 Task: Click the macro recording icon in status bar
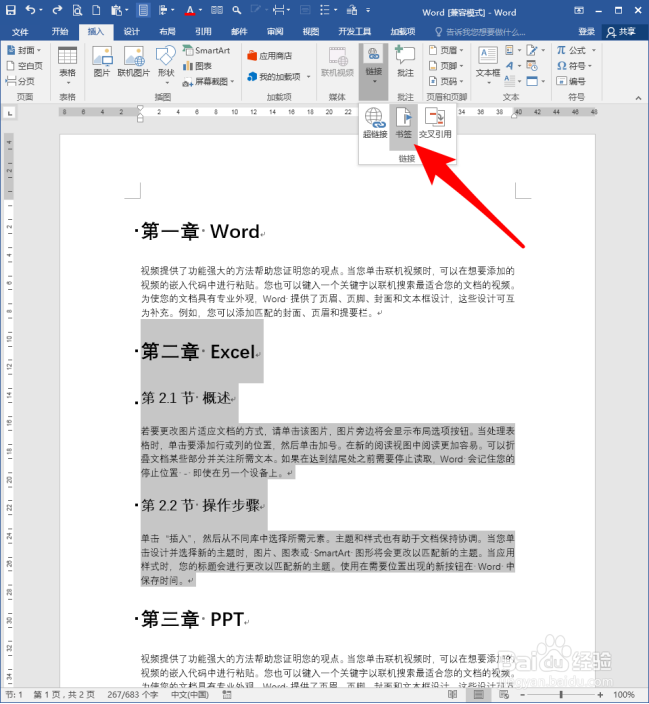227,695
